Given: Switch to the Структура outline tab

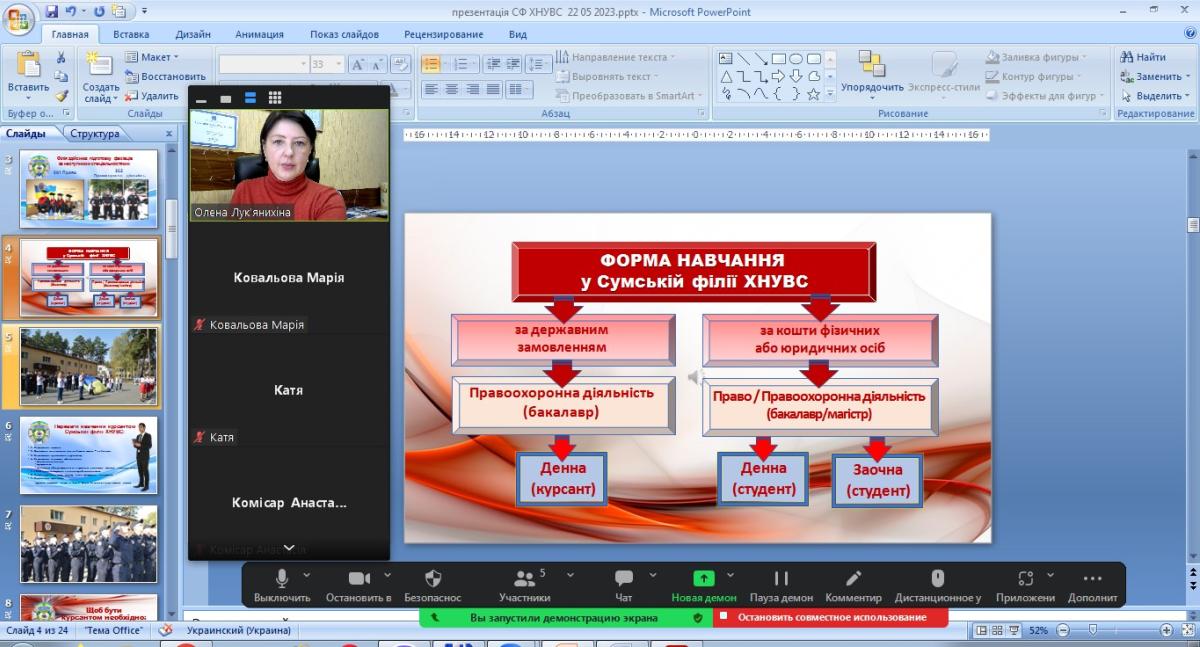Looking at the screenshot, I should pos(95,134).
